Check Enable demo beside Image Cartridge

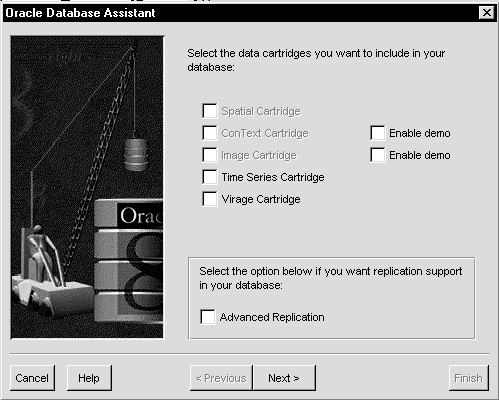(378, 155)
